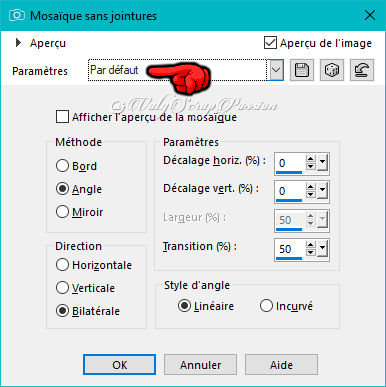Enable Afficher l'aperçu de la mosaïque checkbox

pyautogui.click(x=62, y=117)
